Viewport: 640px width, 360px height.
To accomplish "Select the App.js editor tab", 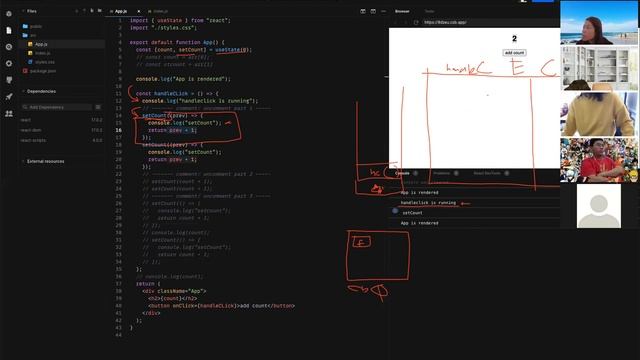I will tap(121, 11).
